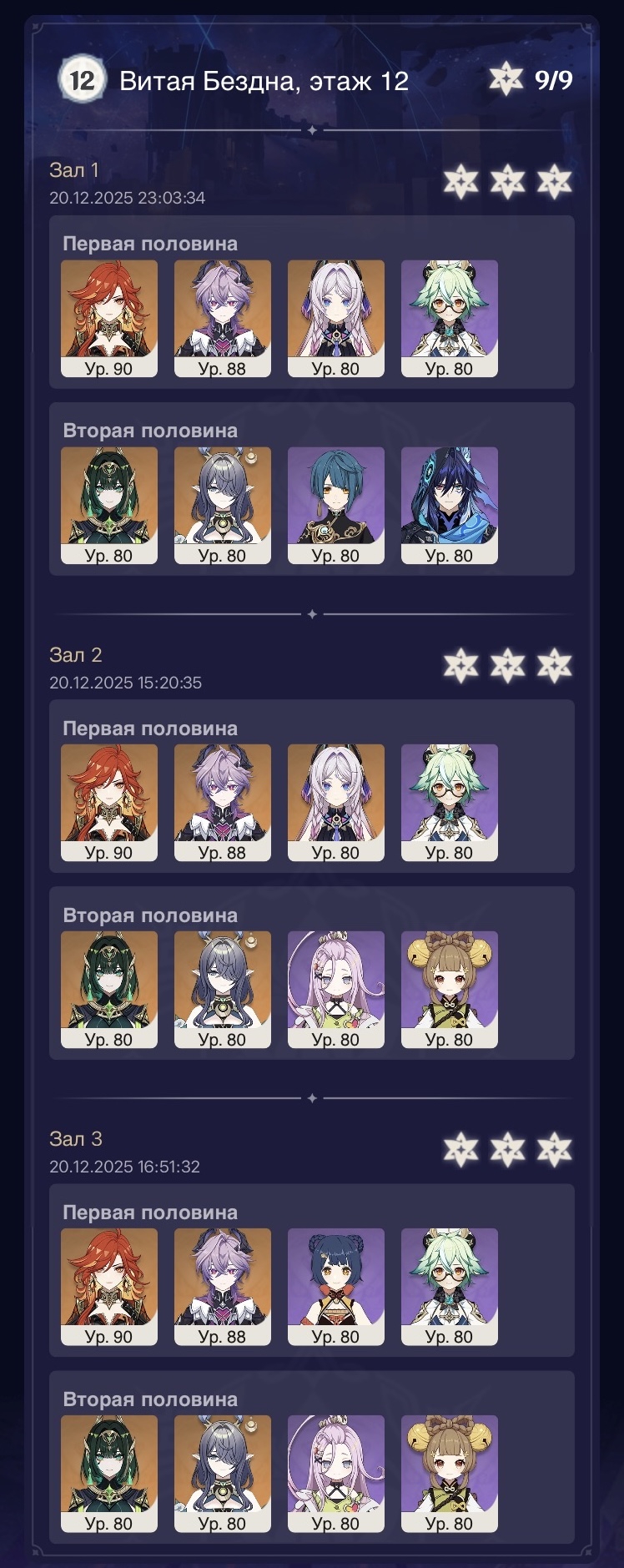The width and height of the screenshot is (624, 1568).
Task: Click the 9/9 total stars icon
Action: [x=506, y=80]
